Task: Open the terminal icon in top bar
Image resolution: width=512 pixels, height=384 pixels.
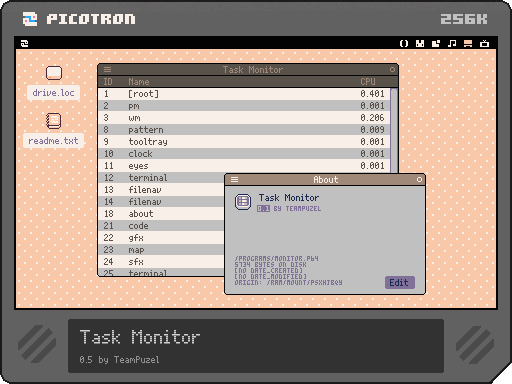Action: 484,43
